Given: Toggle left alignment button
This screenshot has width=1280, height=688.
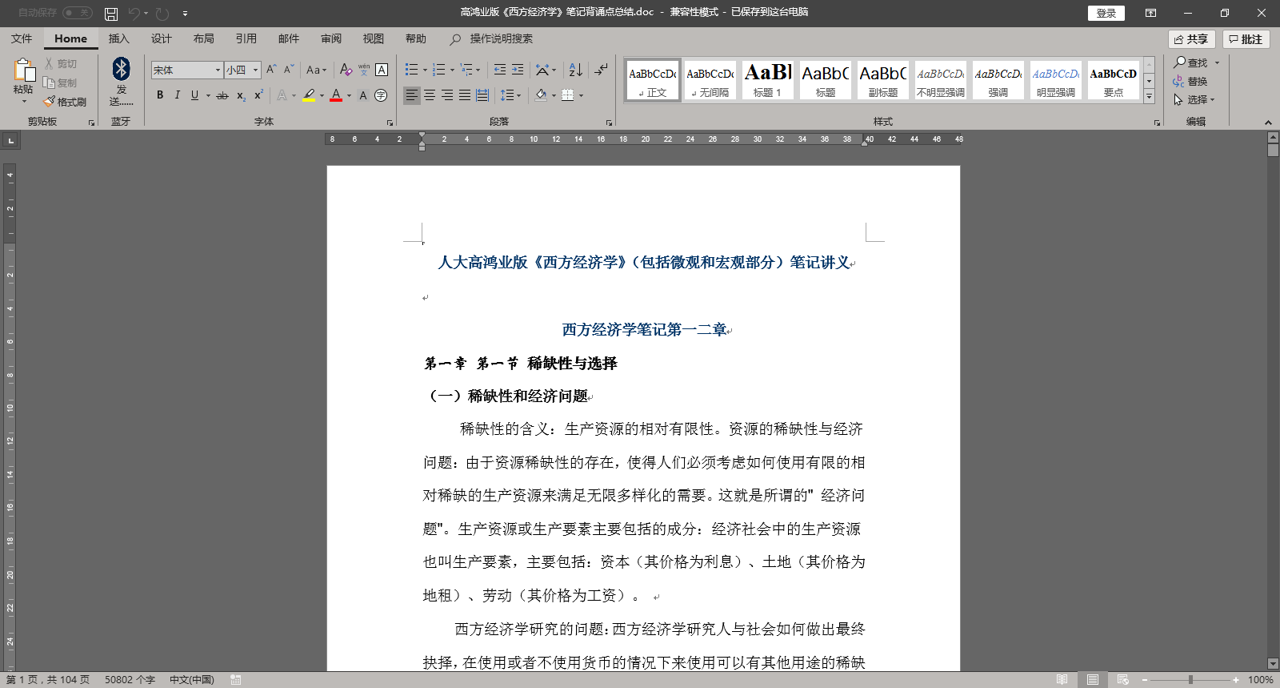Looking at the screenshot, I should click(x=412, y=96).
